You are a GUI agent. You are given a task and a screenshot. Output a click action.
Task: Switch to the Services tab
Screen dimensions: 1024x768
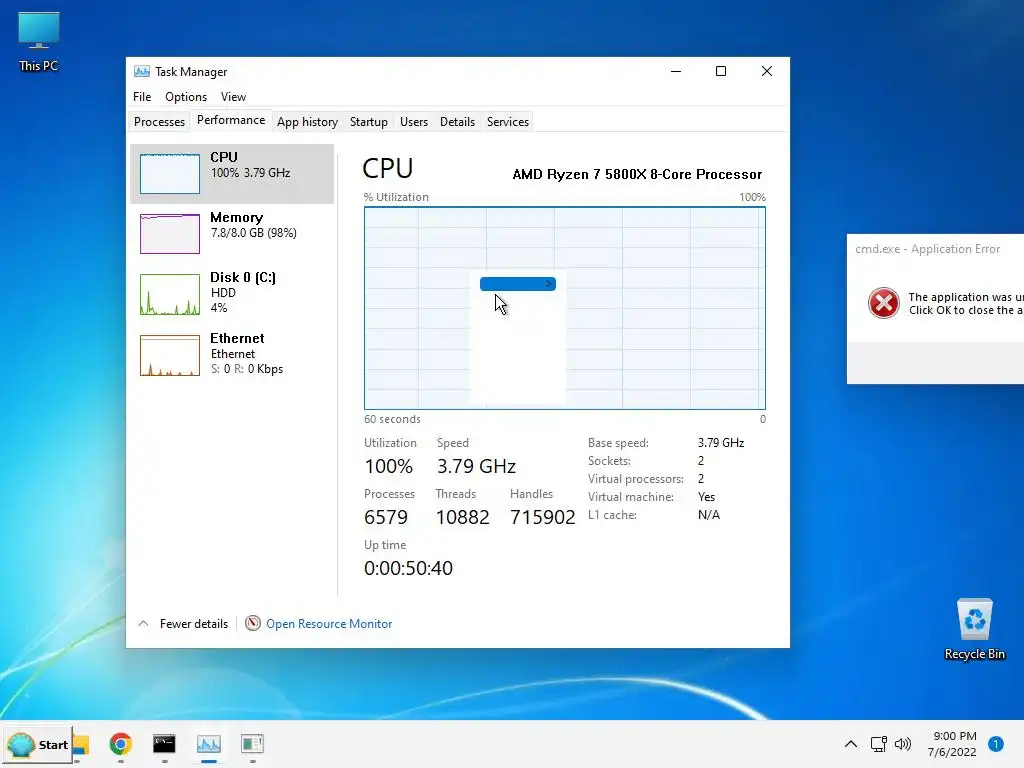507,121
